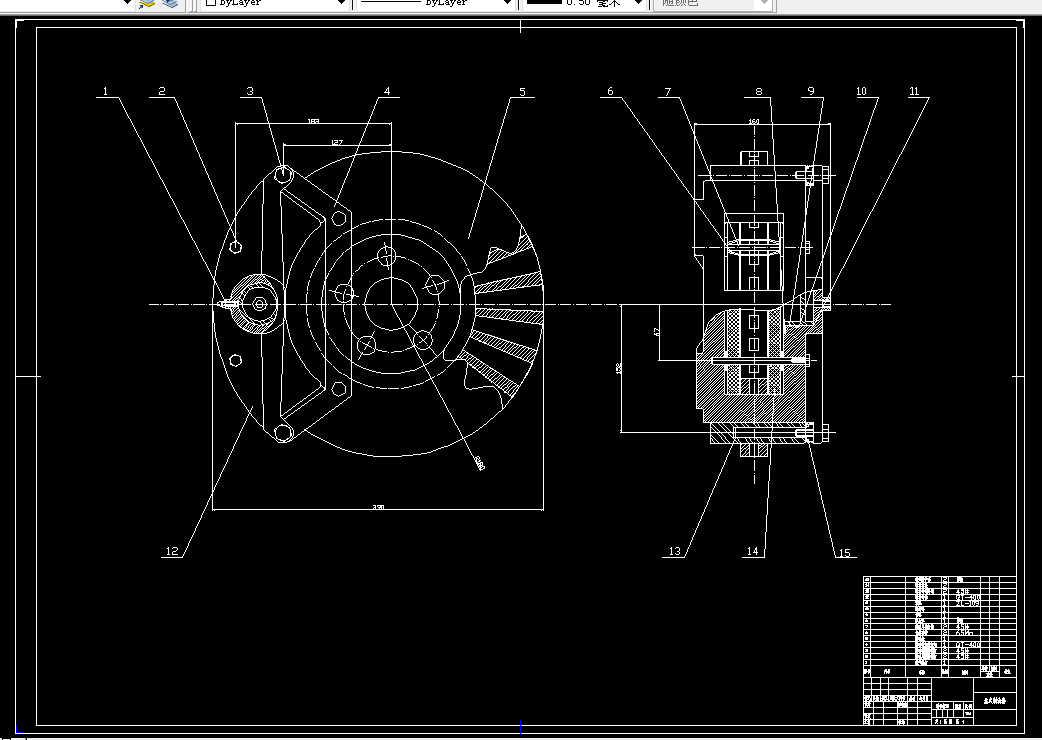Image resolution: width=1042 pixels, height=740 pixels.
Task: Select balloon number 1 in front view
Action: tap(105, 91)
